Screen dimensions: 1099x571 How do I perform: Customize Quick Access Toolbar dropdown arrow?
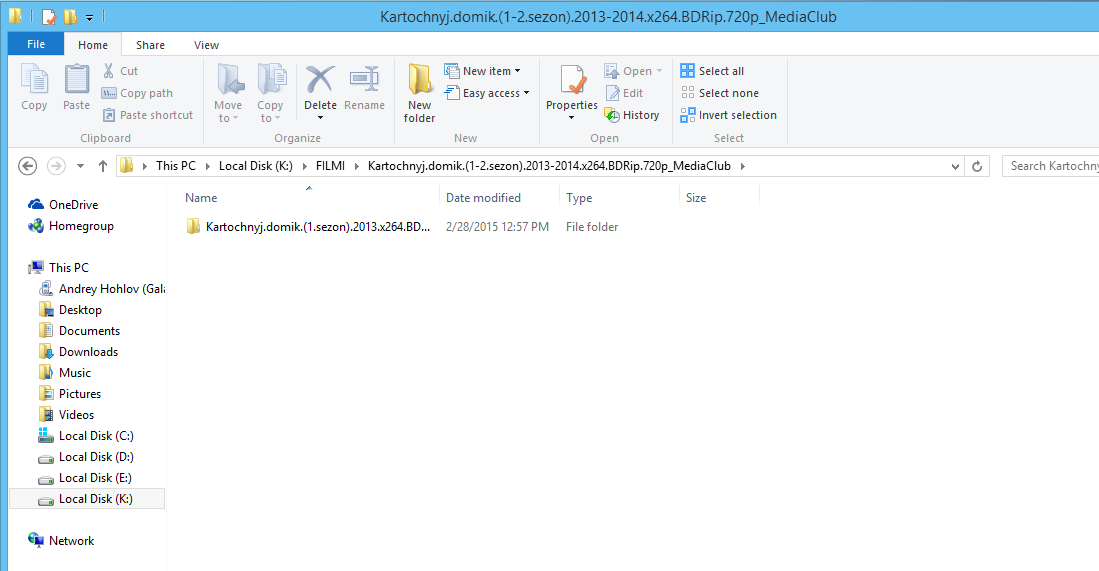click(90, 17)
